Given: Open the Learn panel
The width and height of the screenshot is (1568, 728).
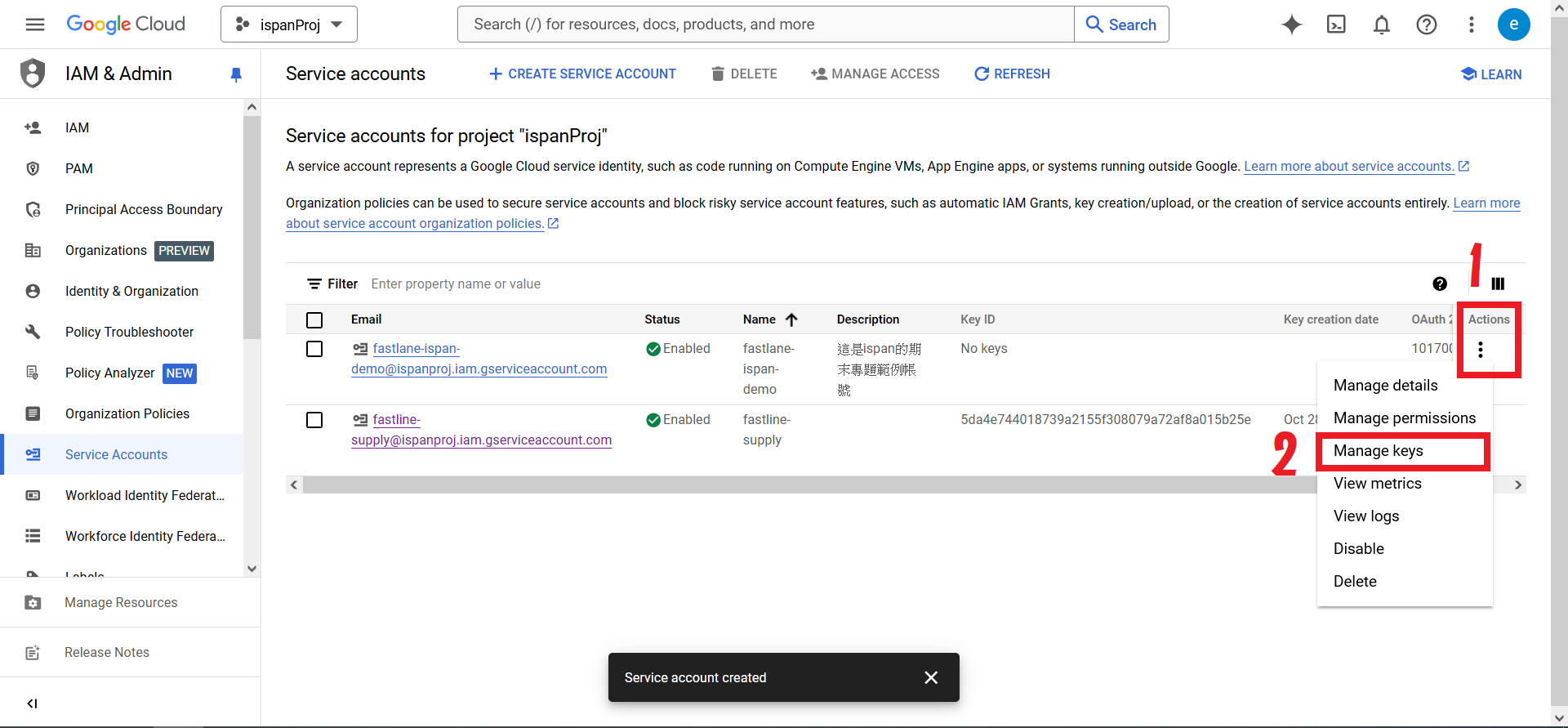Looking at the screenshot, I should click(x=1491, y=74).
